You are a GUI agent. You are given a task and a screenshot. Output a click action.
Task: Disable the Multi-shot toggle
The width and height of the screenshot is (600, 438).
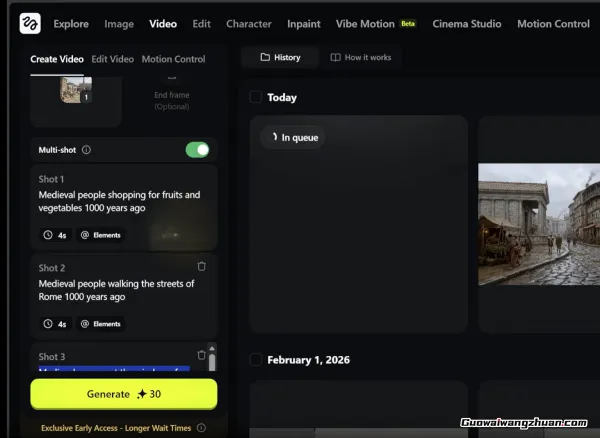[x=197, y=150]
